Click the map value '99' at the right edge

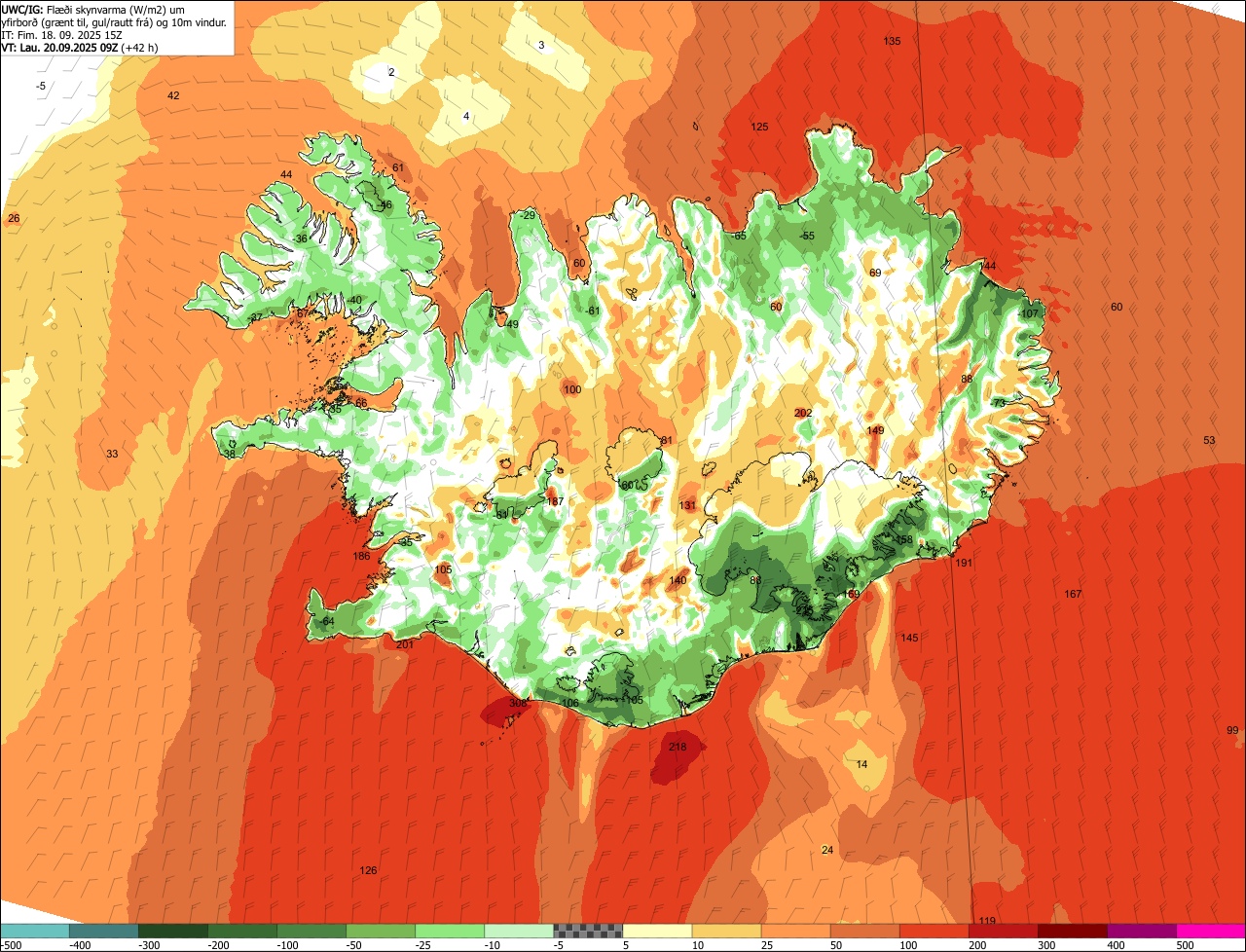click(1232, 730)
